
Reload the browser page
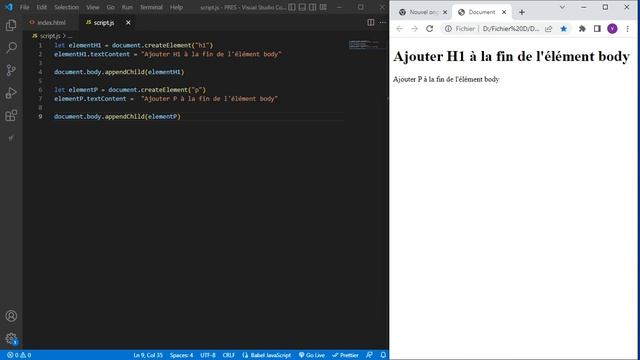tap(429, 29)
